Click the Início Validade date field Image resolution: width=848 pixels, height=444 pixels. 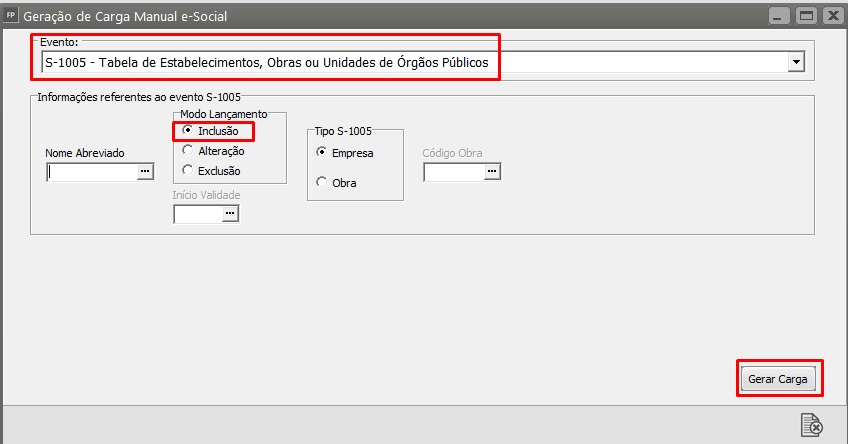pos(198,213)
